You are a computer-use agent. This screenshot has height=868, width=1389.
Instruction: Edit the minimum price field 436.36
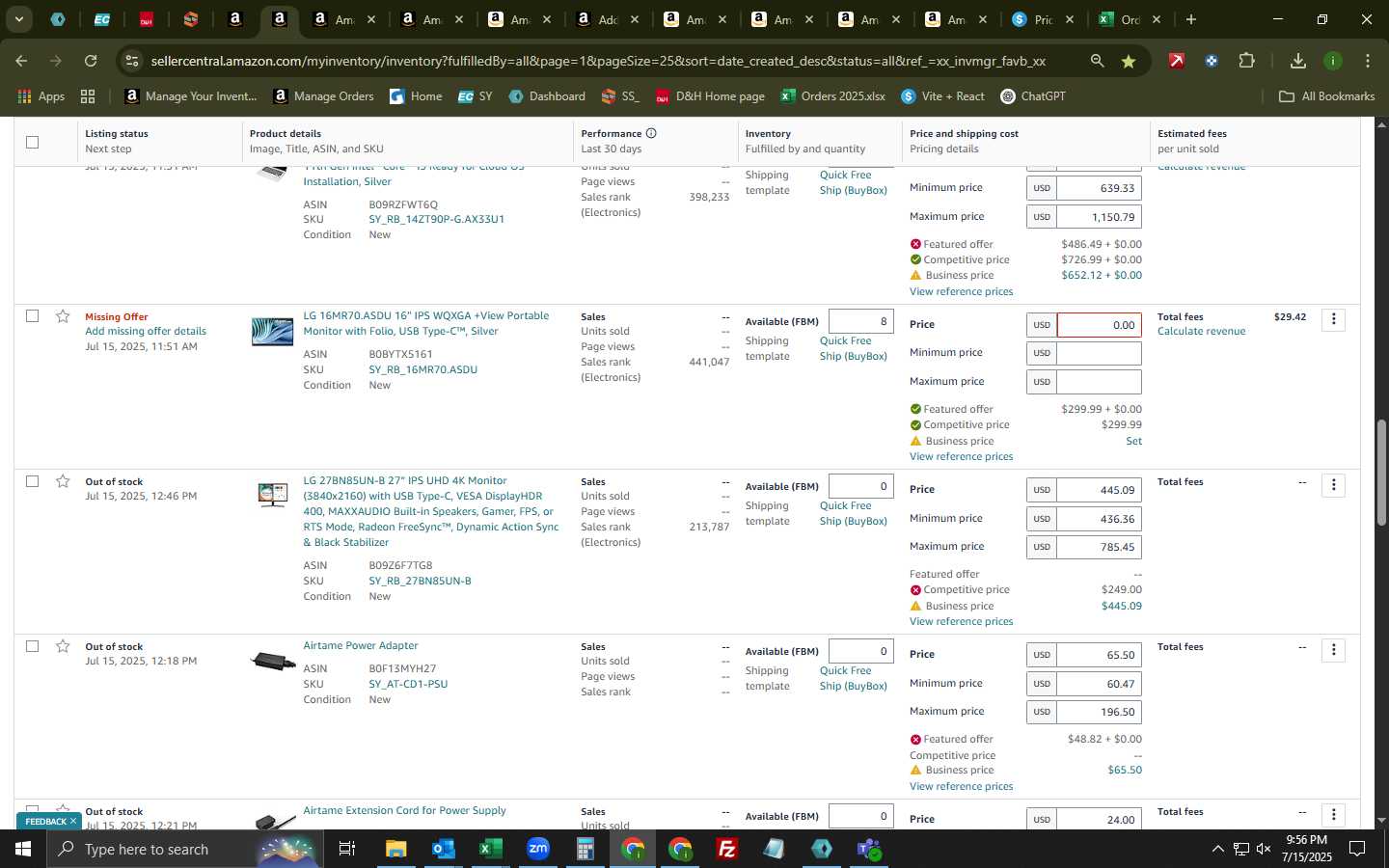[x=1099, y=519]
